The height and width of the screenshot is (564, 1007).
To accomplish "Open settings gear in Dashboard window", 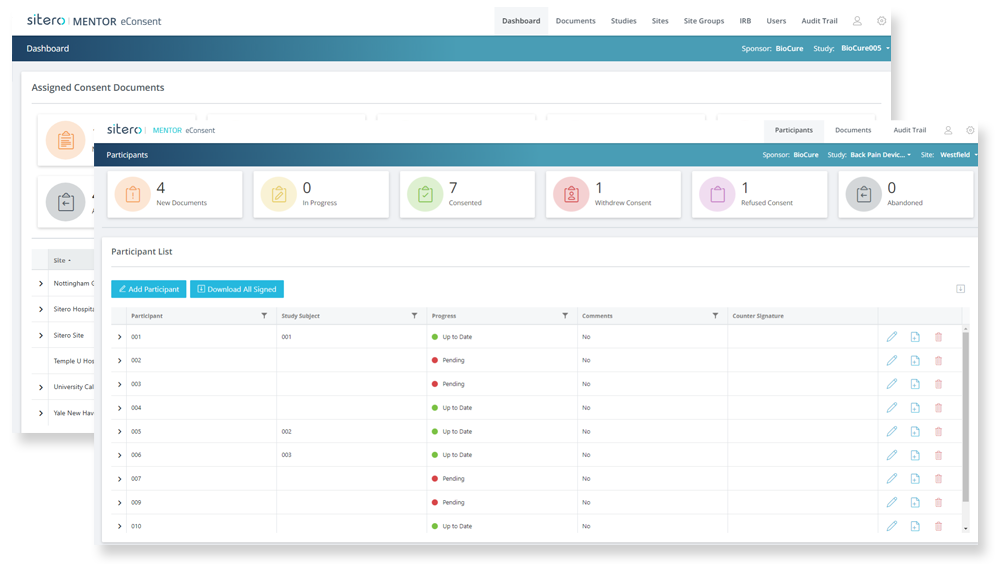I will pos(882,21).
